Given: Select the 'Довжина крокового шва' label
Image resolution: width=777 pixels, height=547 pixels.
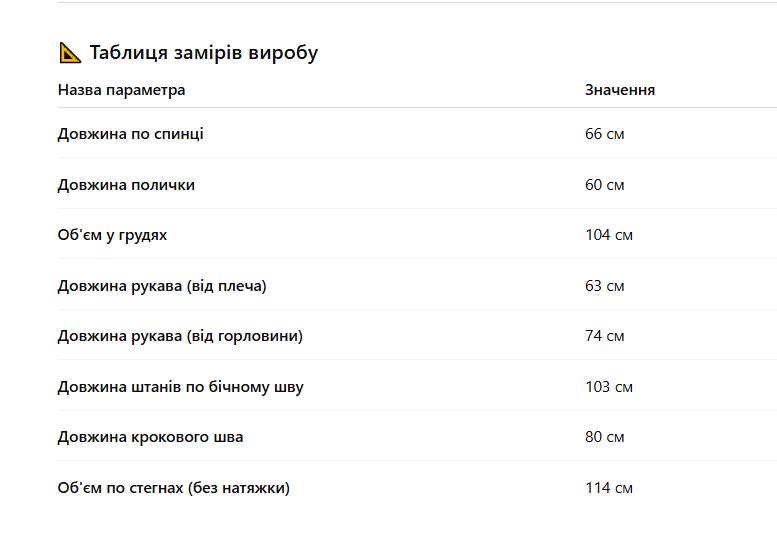Looking at the screenshot, I should coord(151,438).
